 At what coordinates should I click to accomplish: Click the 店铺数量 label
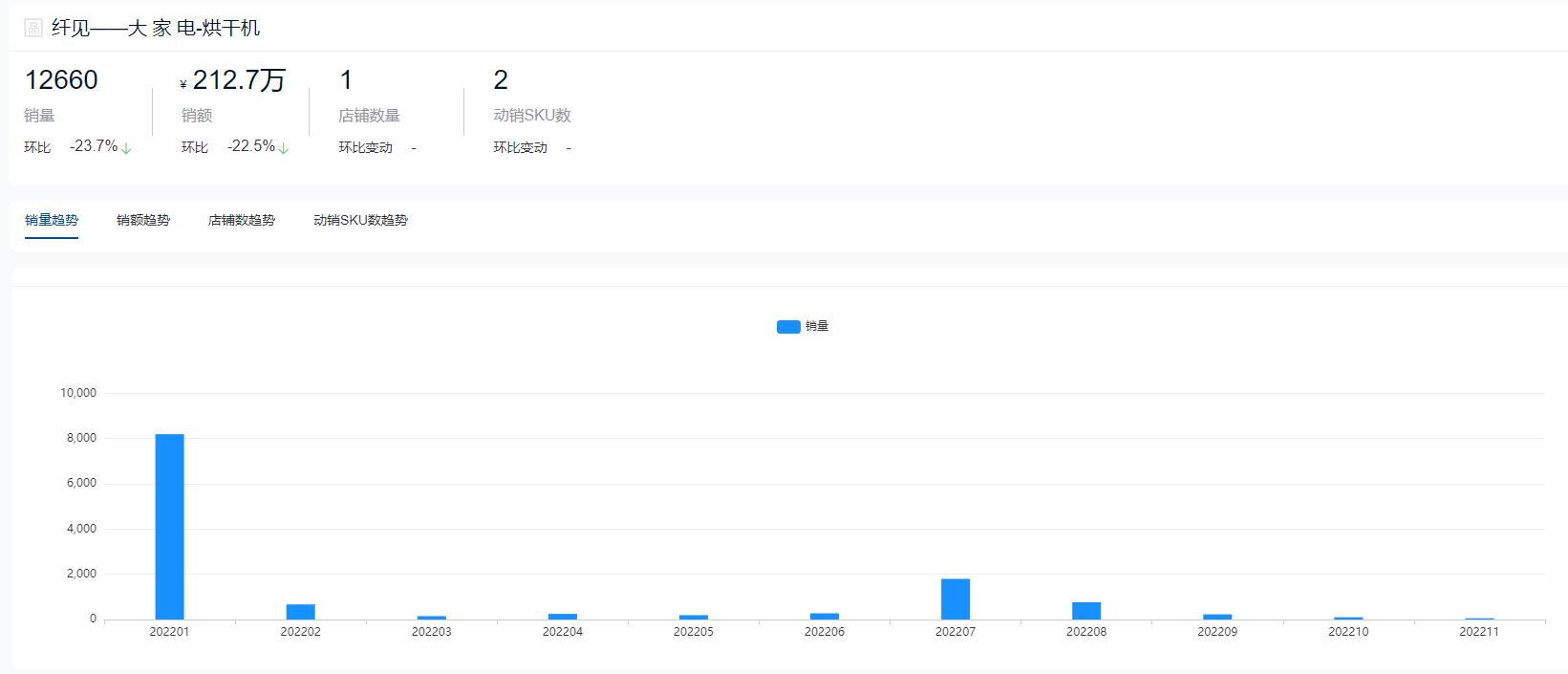coord(369,116)
